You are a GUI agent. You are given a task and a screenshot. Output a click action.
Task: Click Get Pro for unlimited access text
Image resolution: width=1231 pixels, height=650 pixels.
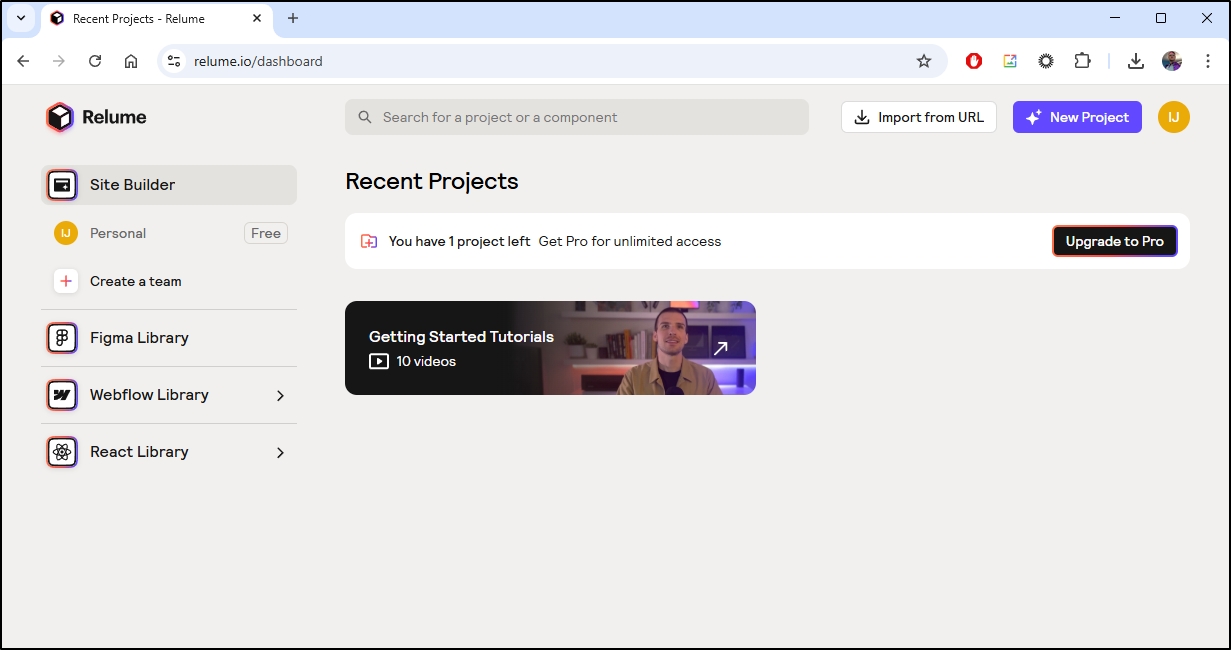[630, 241]
